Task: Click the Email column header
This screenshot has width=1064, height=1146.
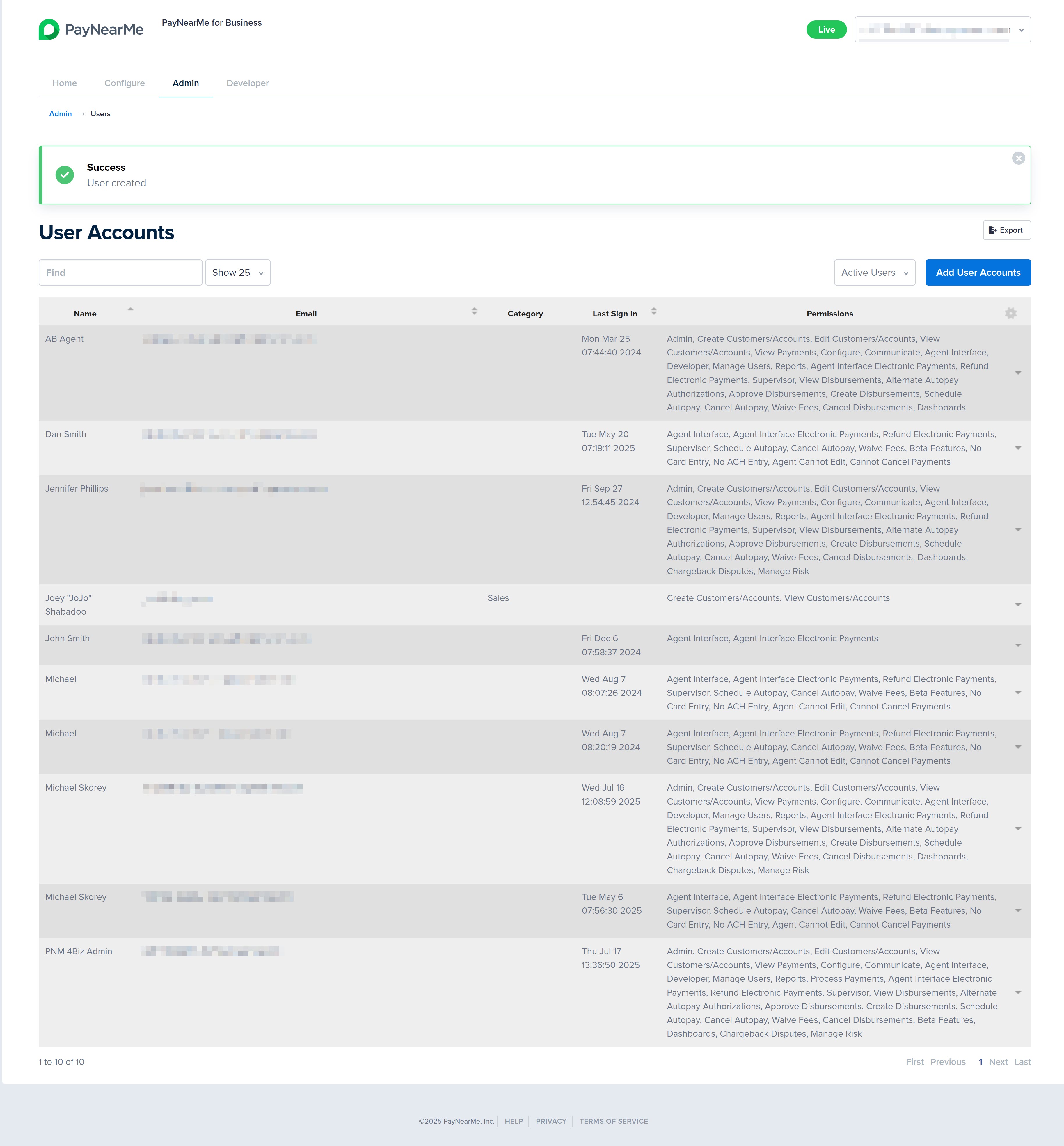Action: tap(306, 314)
